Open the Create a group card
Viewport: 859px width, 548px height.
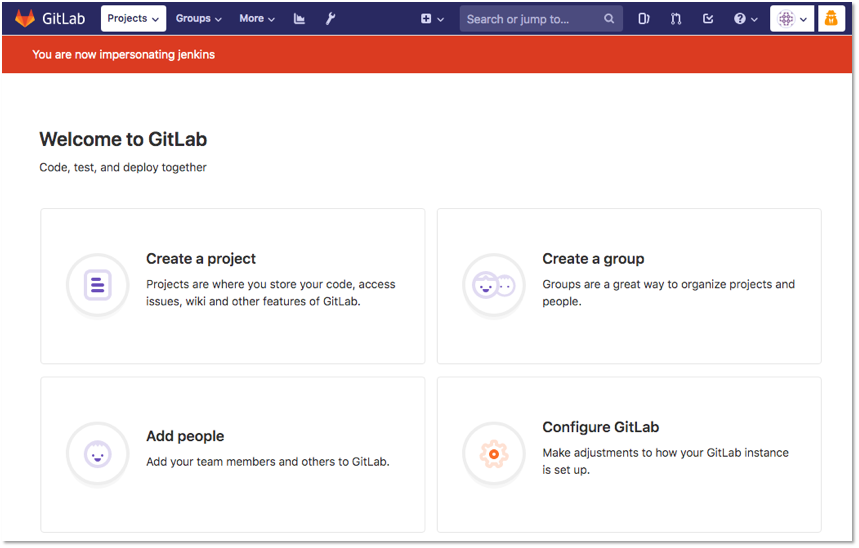click(x=629, y=286)
